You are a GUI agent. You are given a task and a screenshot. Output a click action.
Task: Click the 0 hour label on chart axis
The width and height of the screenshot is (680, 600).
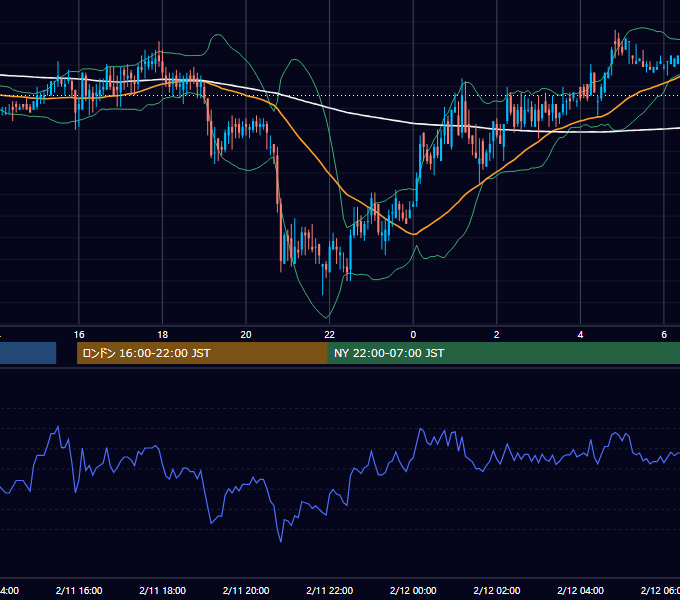[413, 335]
